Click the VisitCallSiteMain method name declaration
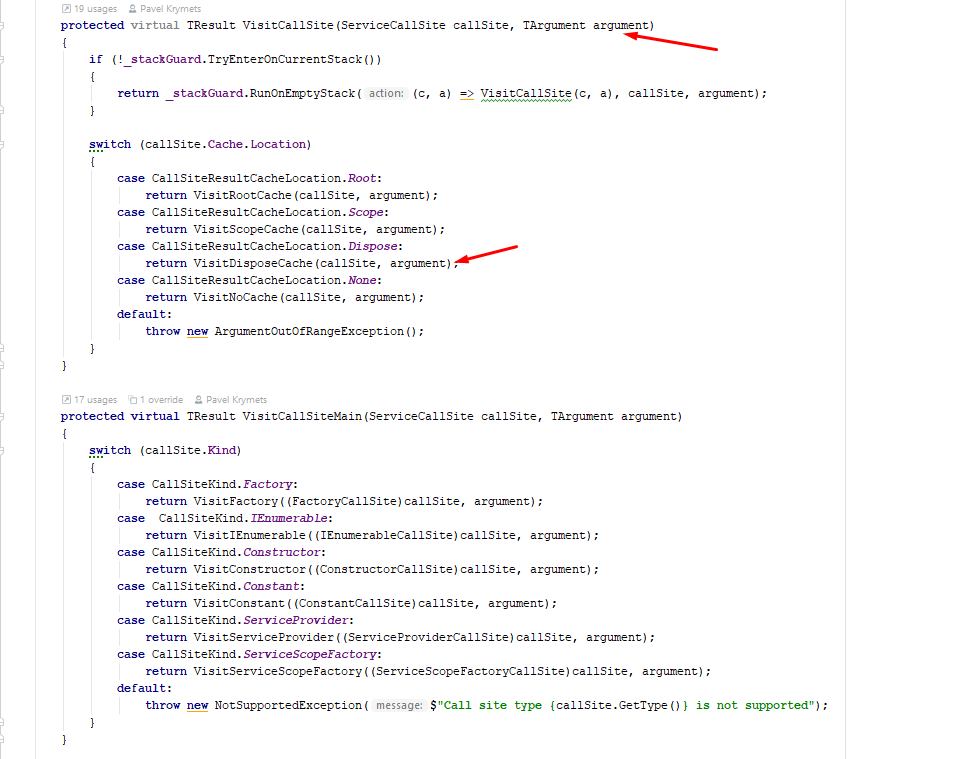The image size is (968, 759). coord(302,416)
